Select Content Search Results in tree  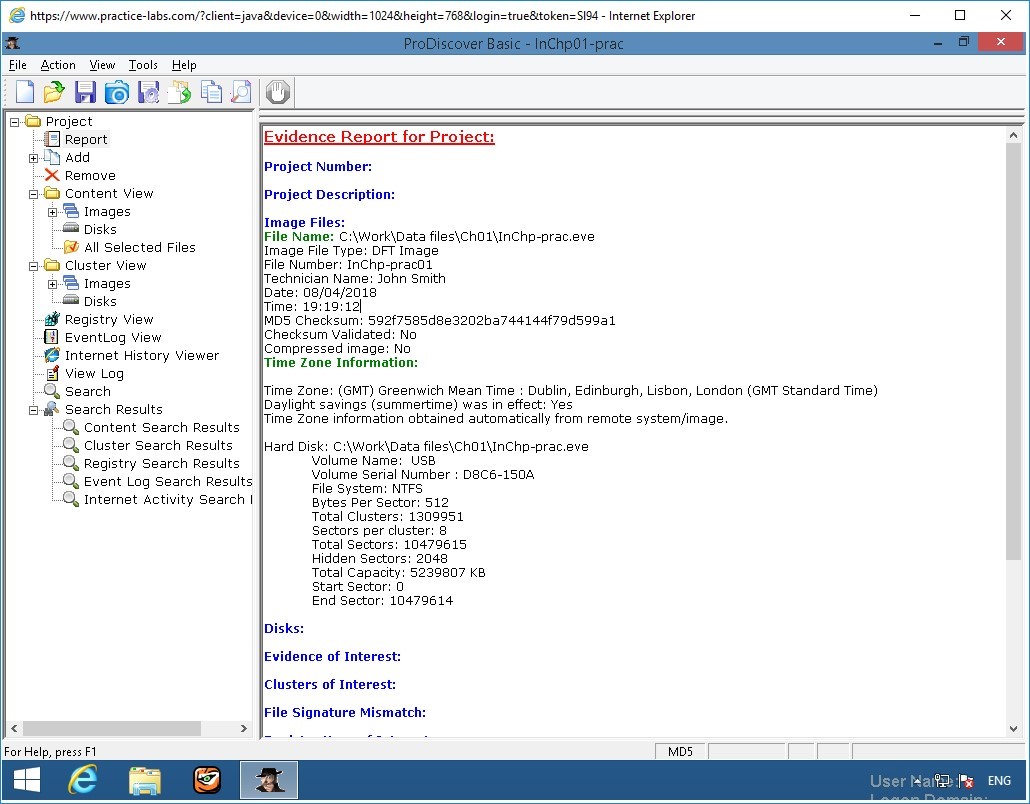(162, 428)
